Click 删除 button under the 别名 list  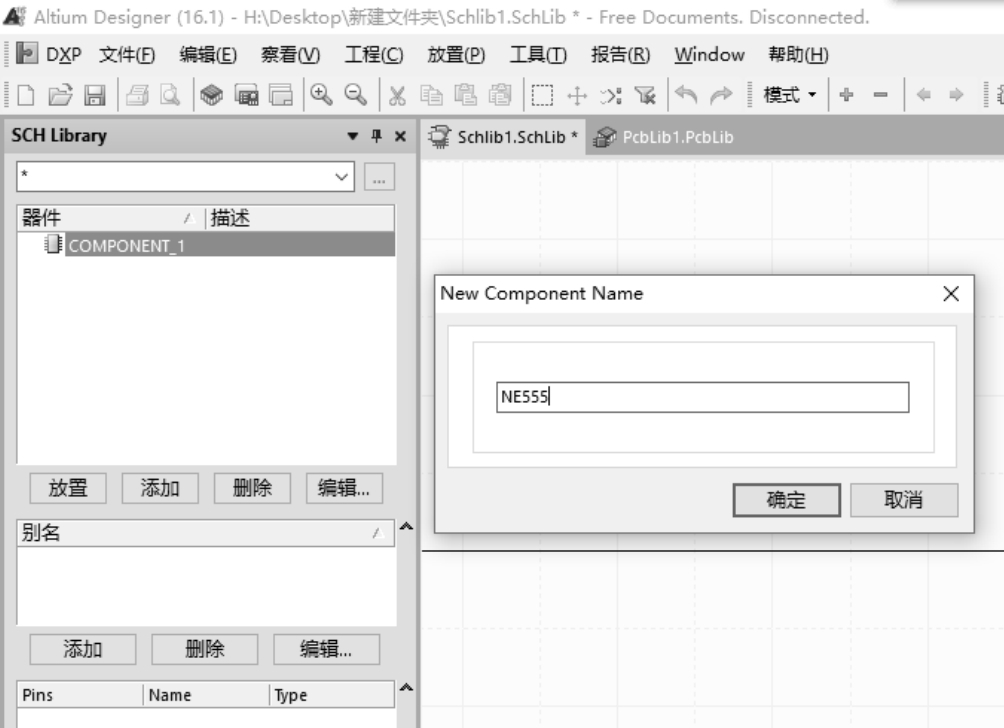pos(205,649)
